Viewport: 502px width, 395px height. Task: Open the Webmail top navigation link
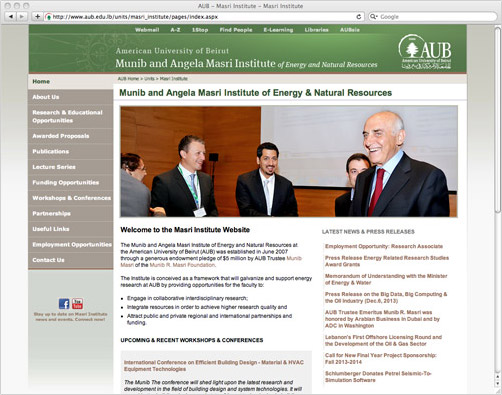click(147, 30)
